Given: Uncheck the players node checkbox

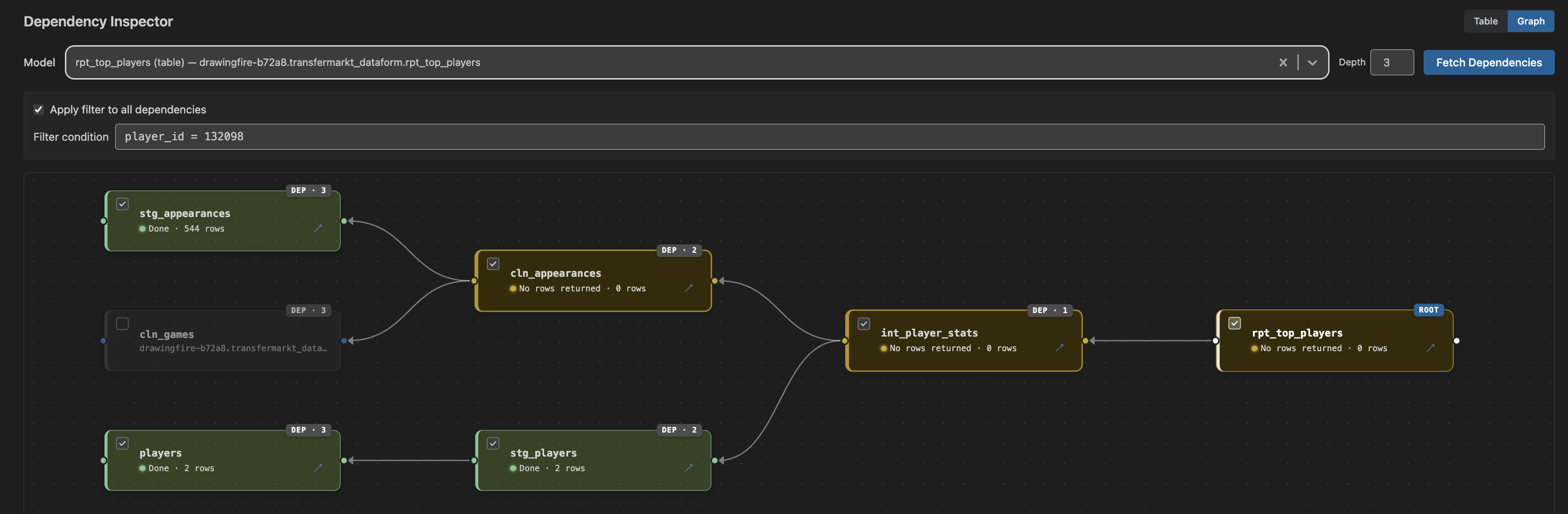Looking at the screenshot, I should 122,443.
